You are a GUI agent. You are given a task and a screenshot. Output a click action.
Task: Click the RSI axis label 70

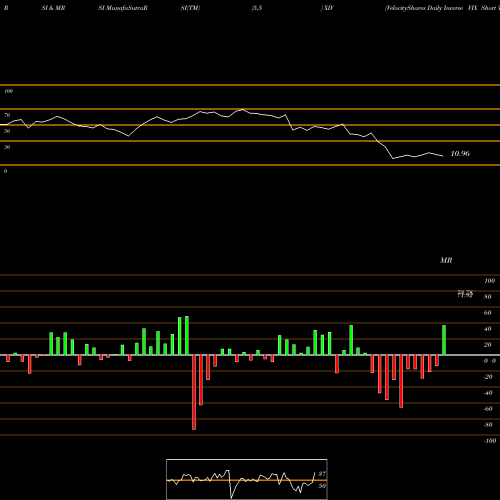point(7,115)
